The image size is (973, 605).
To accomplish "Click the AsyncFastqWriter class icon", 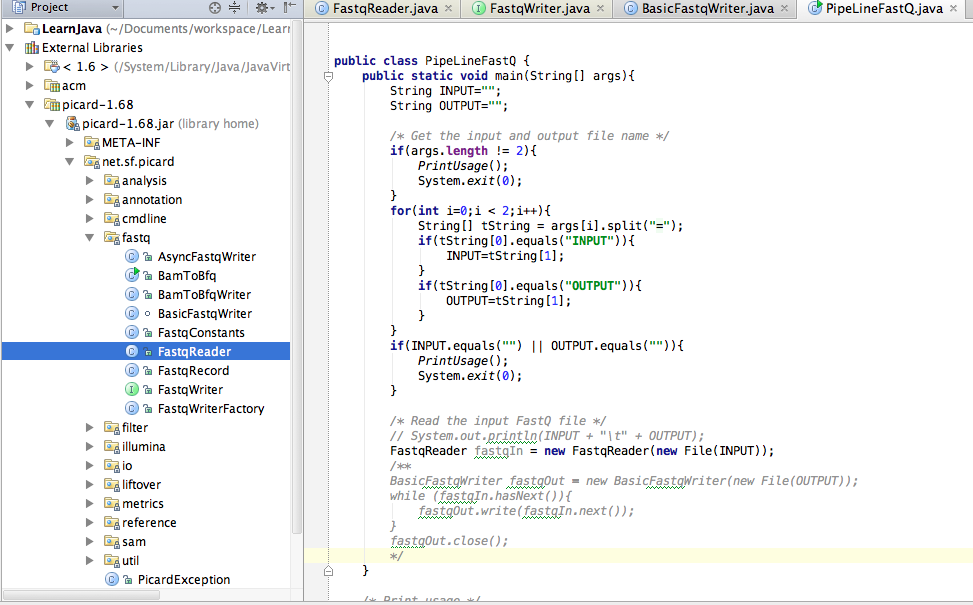I will 131,256.
